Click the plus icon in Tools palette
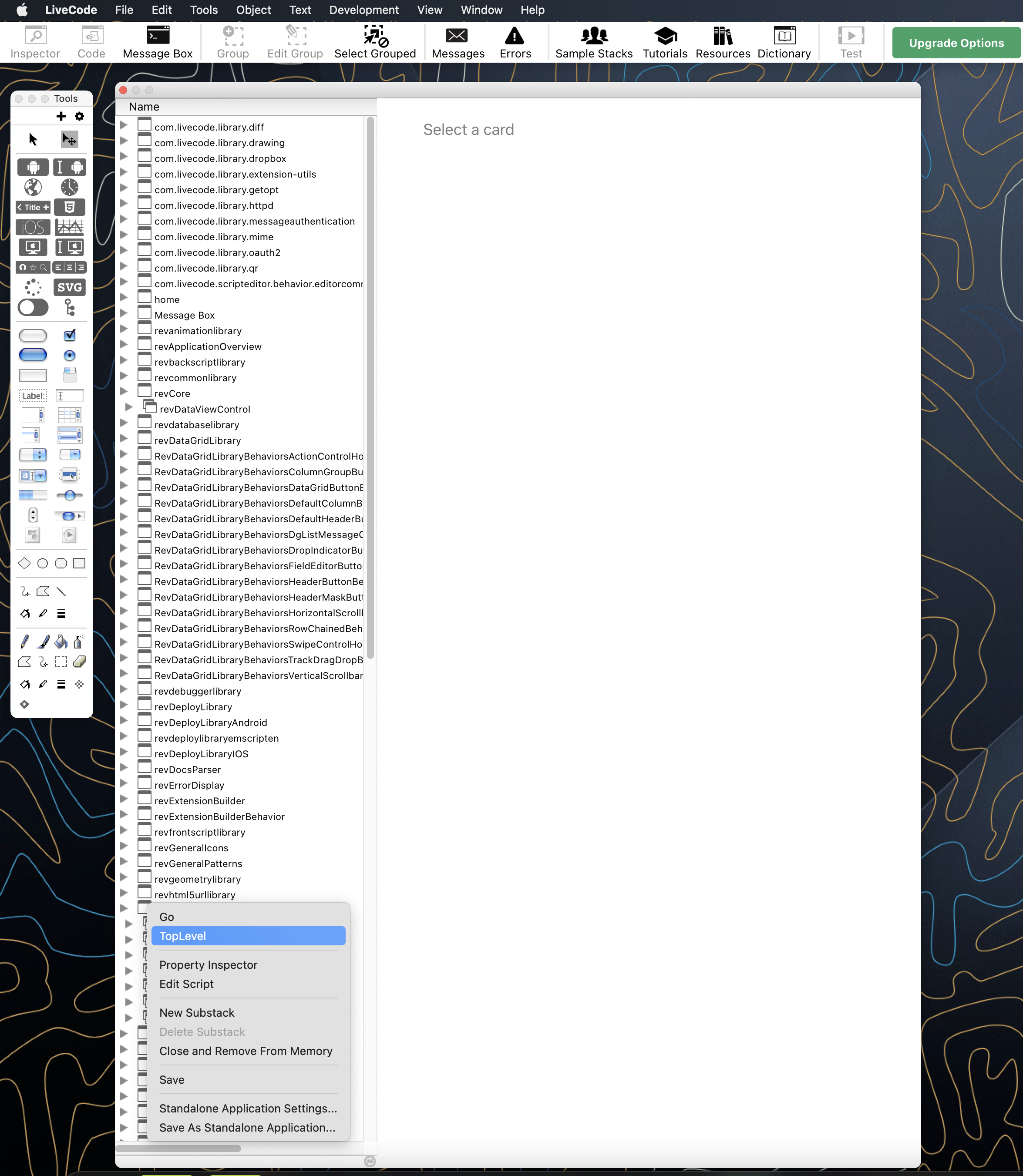Image resolution: width=1023 pixels, height=1176 pixels. point(61,117)
